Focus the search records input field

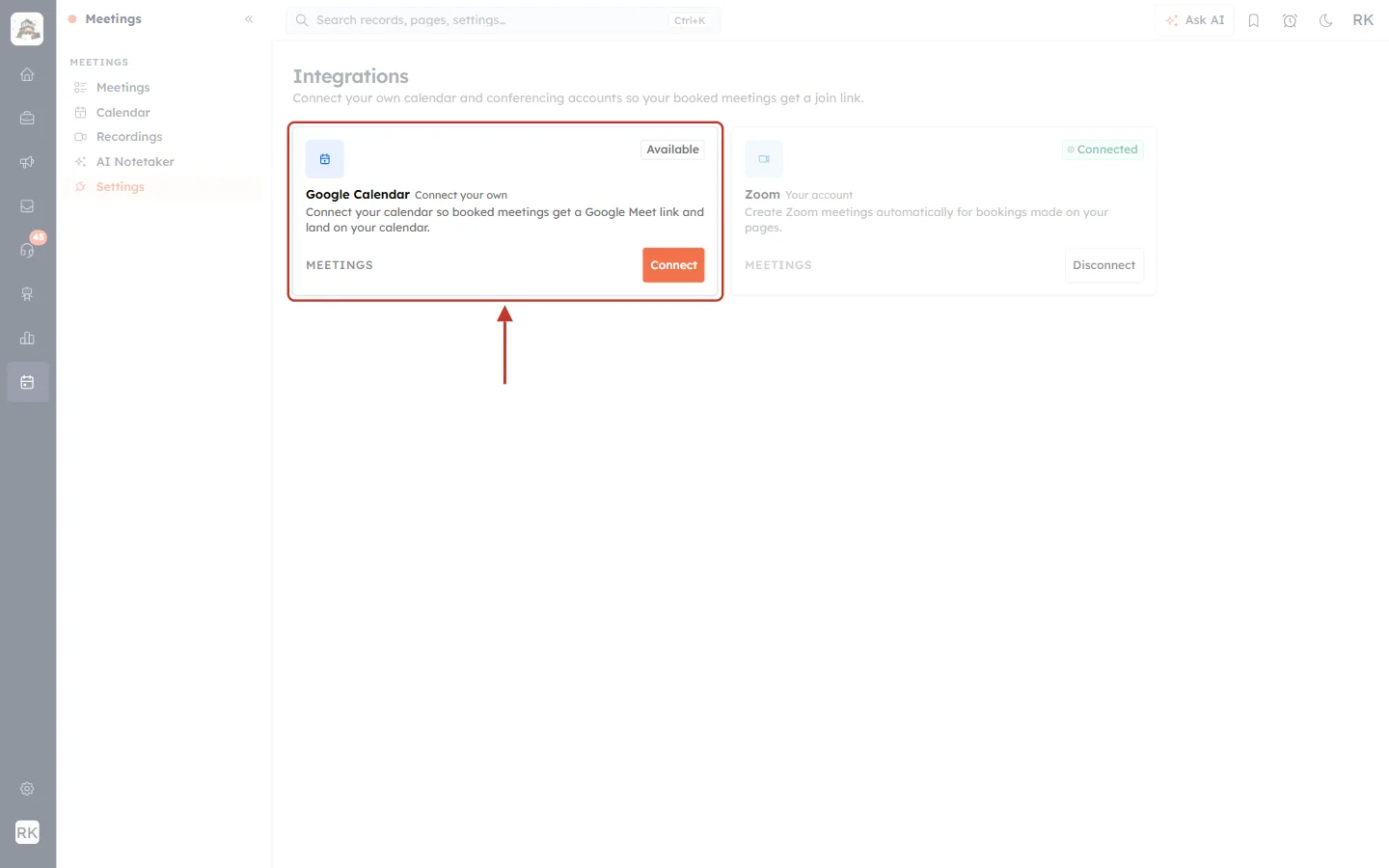click(x=503, y=20)
